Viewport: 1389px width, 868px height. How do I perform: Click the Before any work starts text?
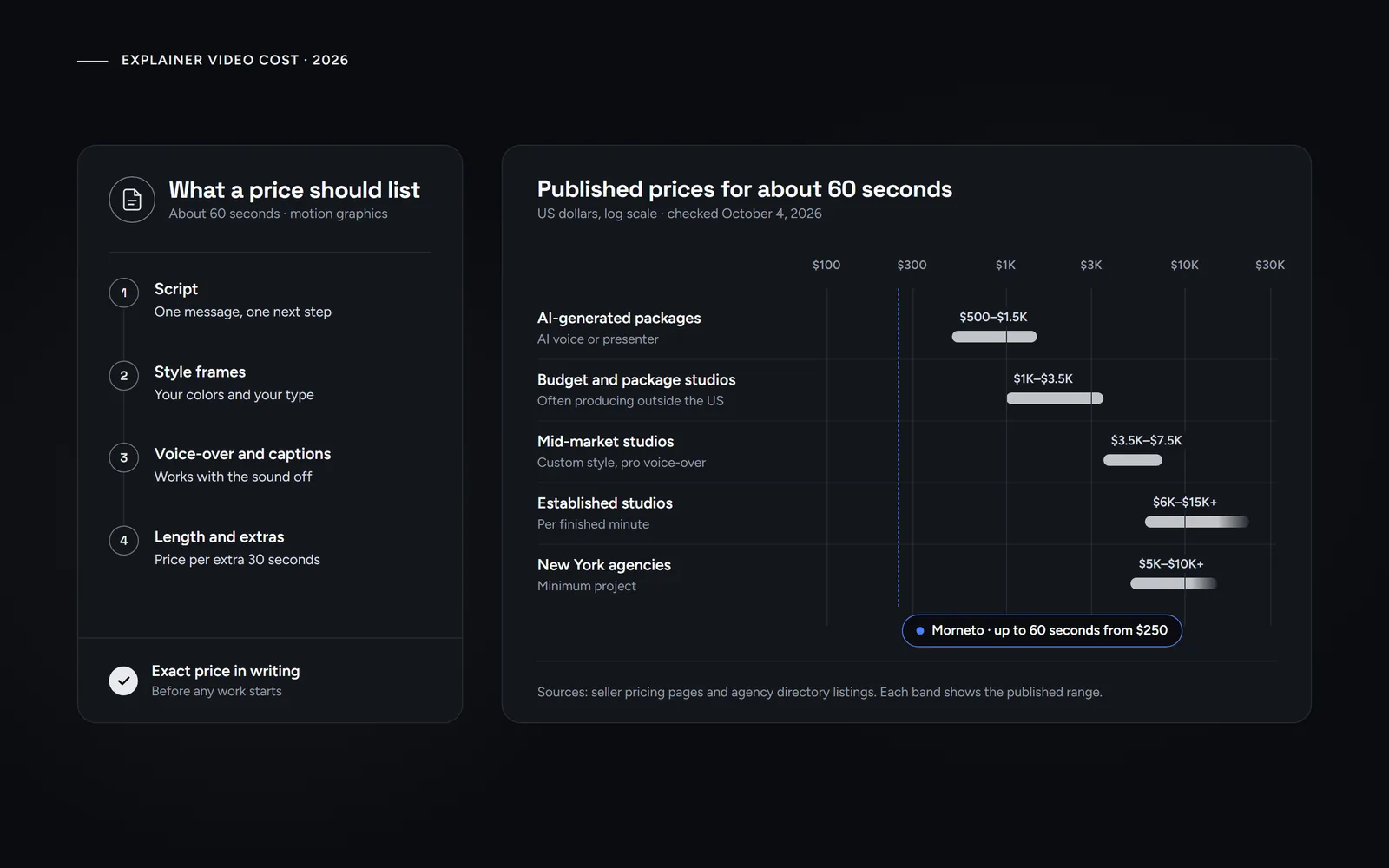click(x=217, y=691)
